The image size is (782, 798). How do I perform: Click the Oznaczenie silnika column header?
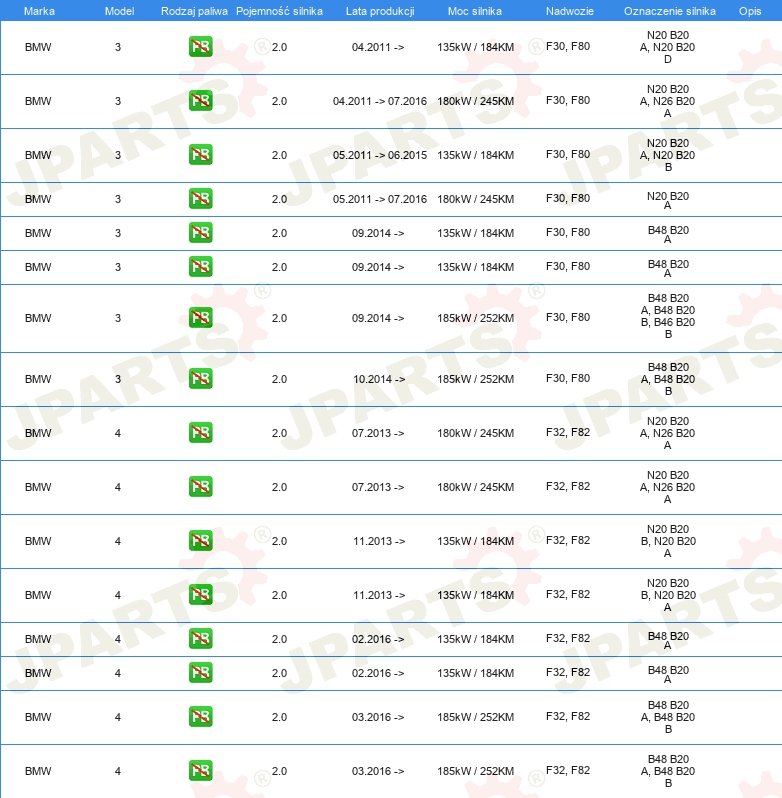coord(670,11)
